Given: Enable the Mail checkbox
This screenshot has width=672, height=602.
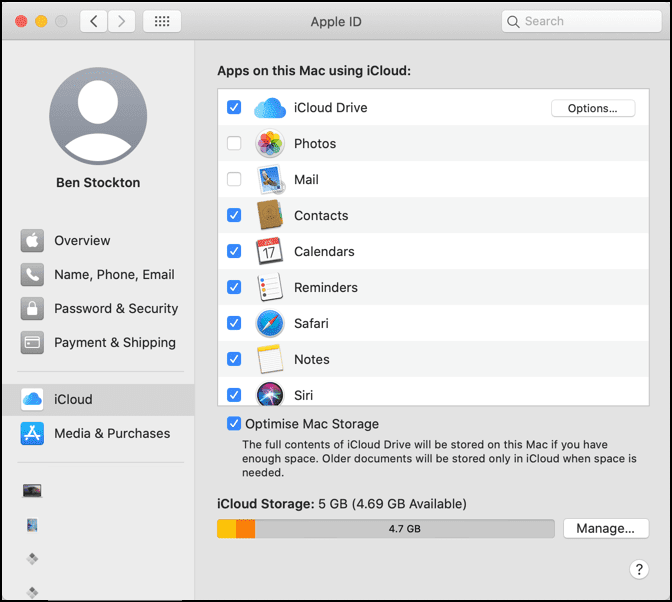Looking at the screenshot, I should (x=234, y=179).
